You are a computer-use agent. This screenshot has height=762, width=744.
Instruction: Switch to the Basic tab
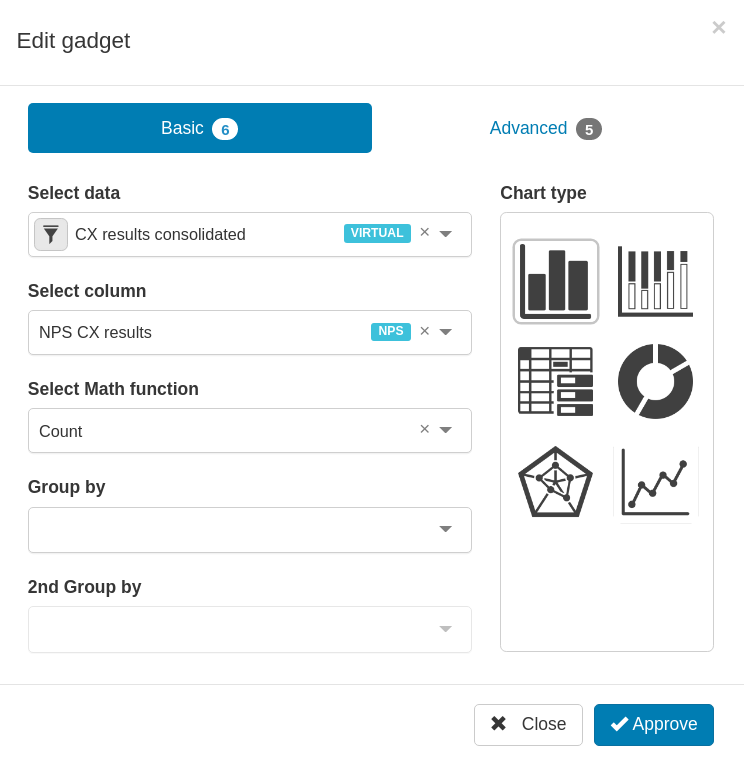tap(200, 128)
